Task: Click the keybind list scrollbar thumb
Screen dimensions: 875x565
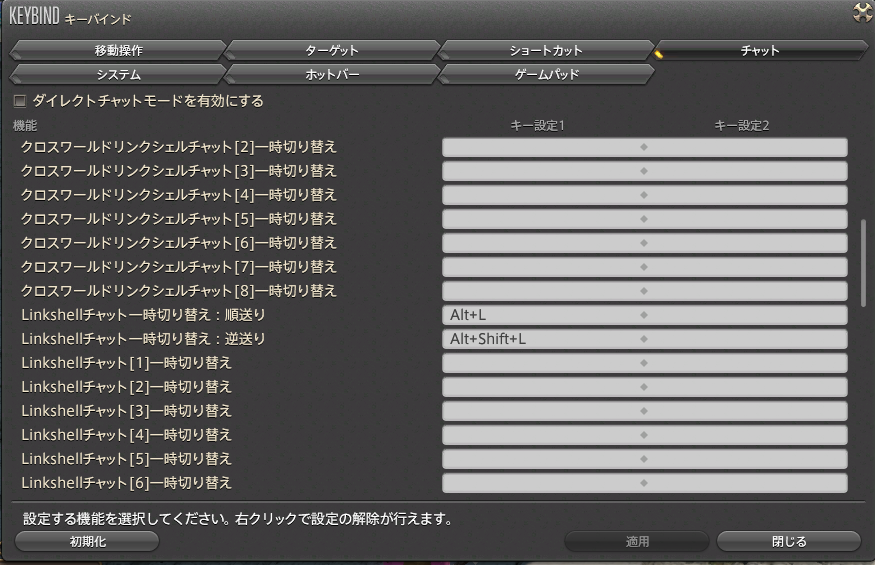Action: coord(863,263)
